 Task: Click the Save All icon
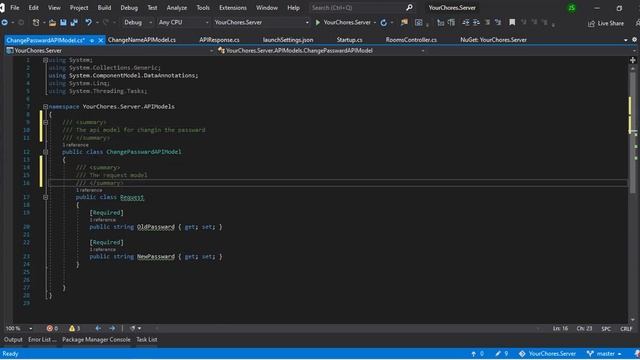tap(74, 22)
